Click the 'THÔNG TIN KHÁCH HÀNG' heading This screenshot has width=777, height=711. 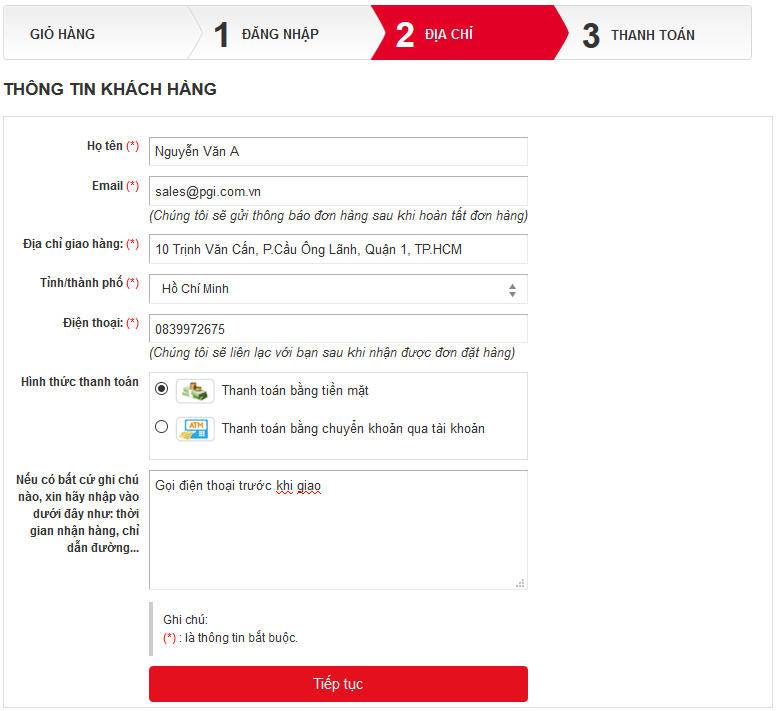(x=110, y=89)
